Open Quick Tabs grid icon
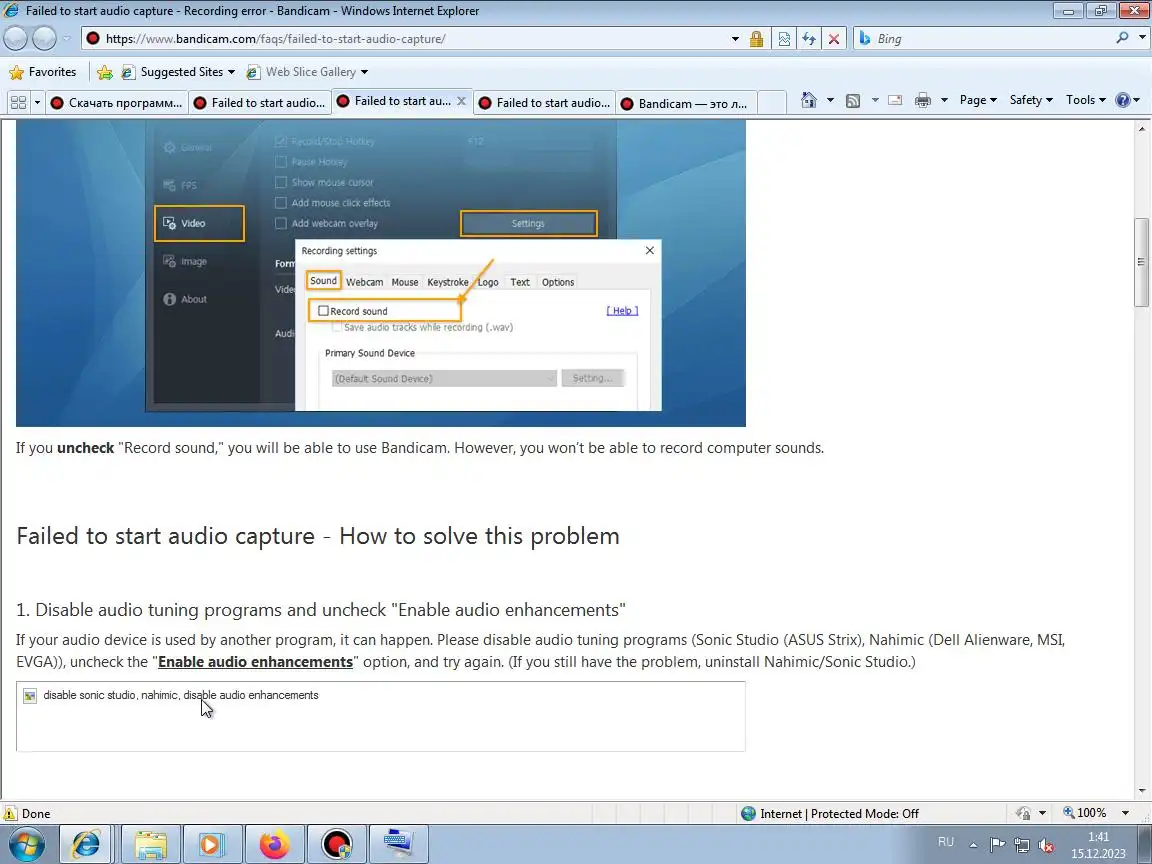The height and width of the screenshot is (864, 1152). coord(18,102)
